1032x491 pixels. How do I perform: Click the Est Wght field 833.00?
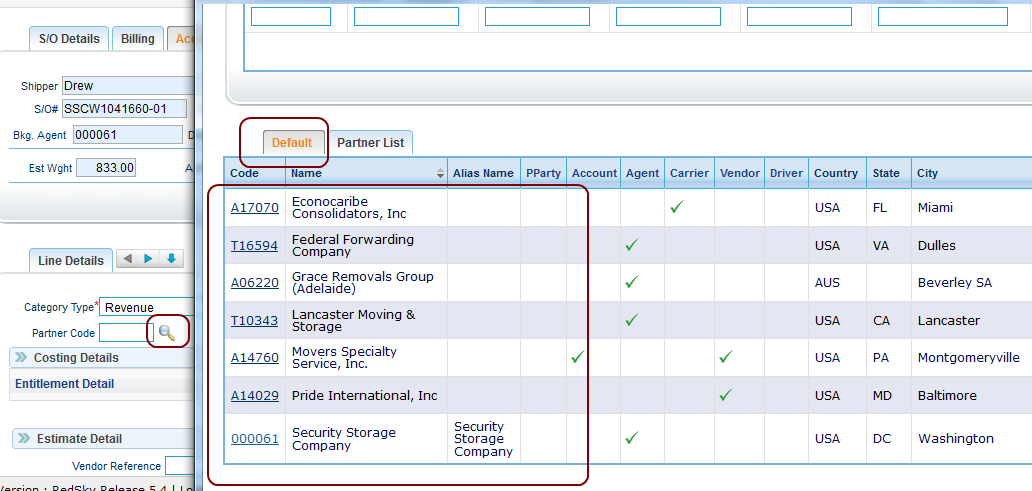pos(106,168)
